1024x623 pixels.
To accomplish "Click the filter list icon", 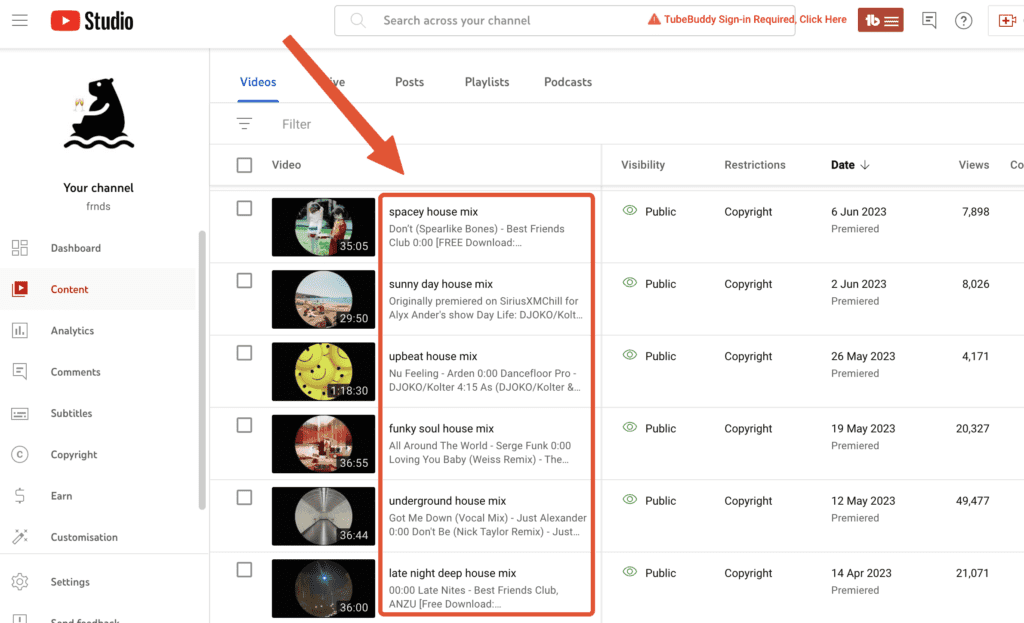I will pos(244,124).
